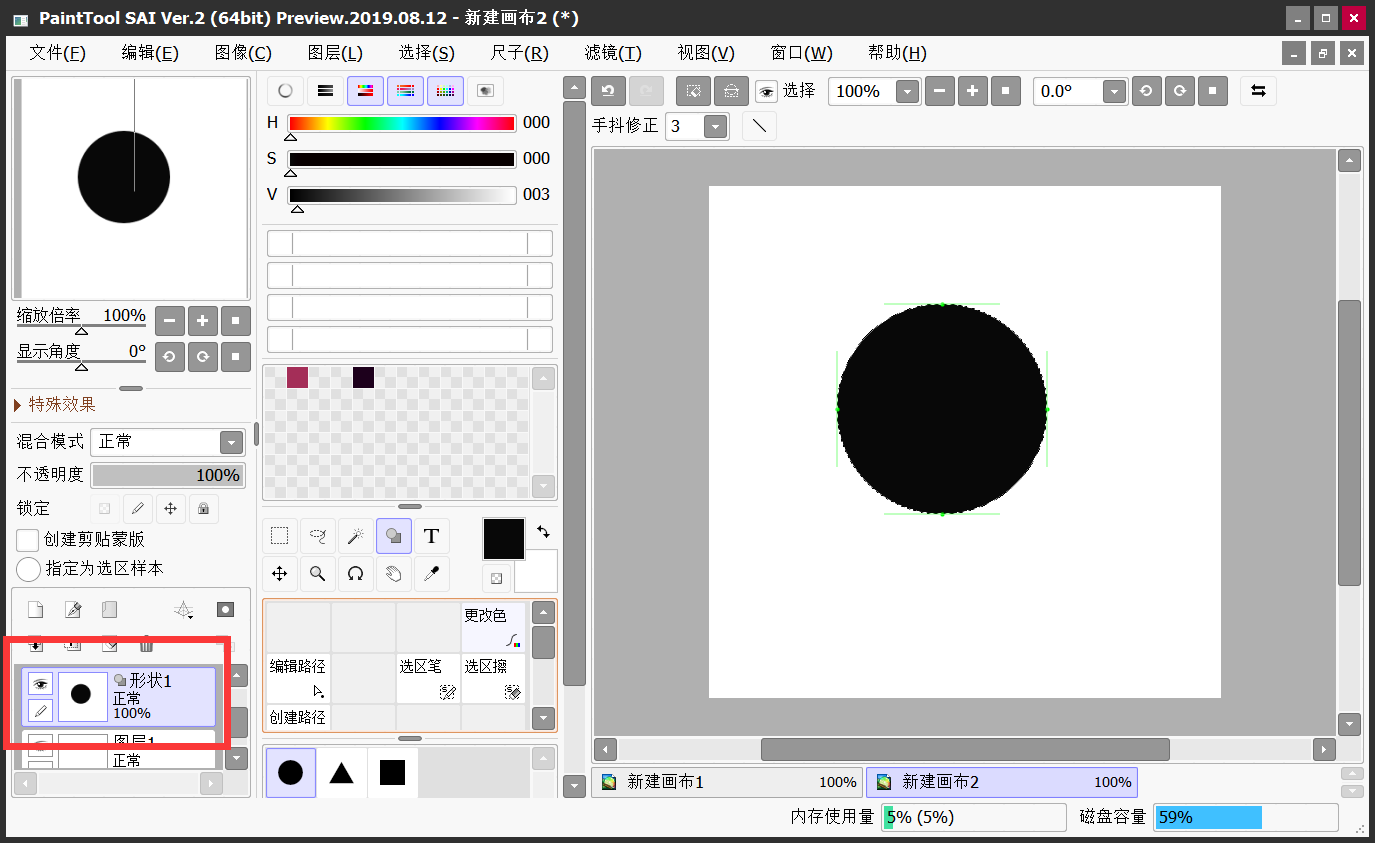This screenshot has width=1375, height=843.
Task: Choose the 编辑路径 tool
Action: pos(298,678)
